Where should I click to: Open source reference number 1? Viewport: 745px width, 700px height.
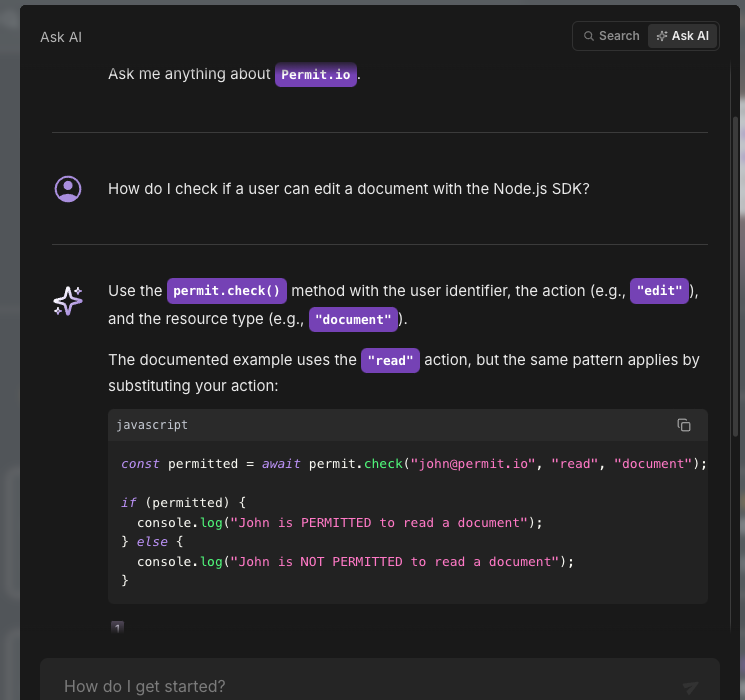tap(117, 627)
